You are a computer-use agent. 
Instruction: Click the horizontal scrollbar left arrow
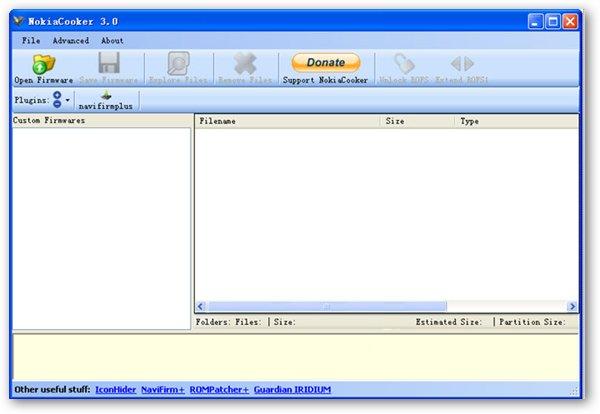pos(201,306)
